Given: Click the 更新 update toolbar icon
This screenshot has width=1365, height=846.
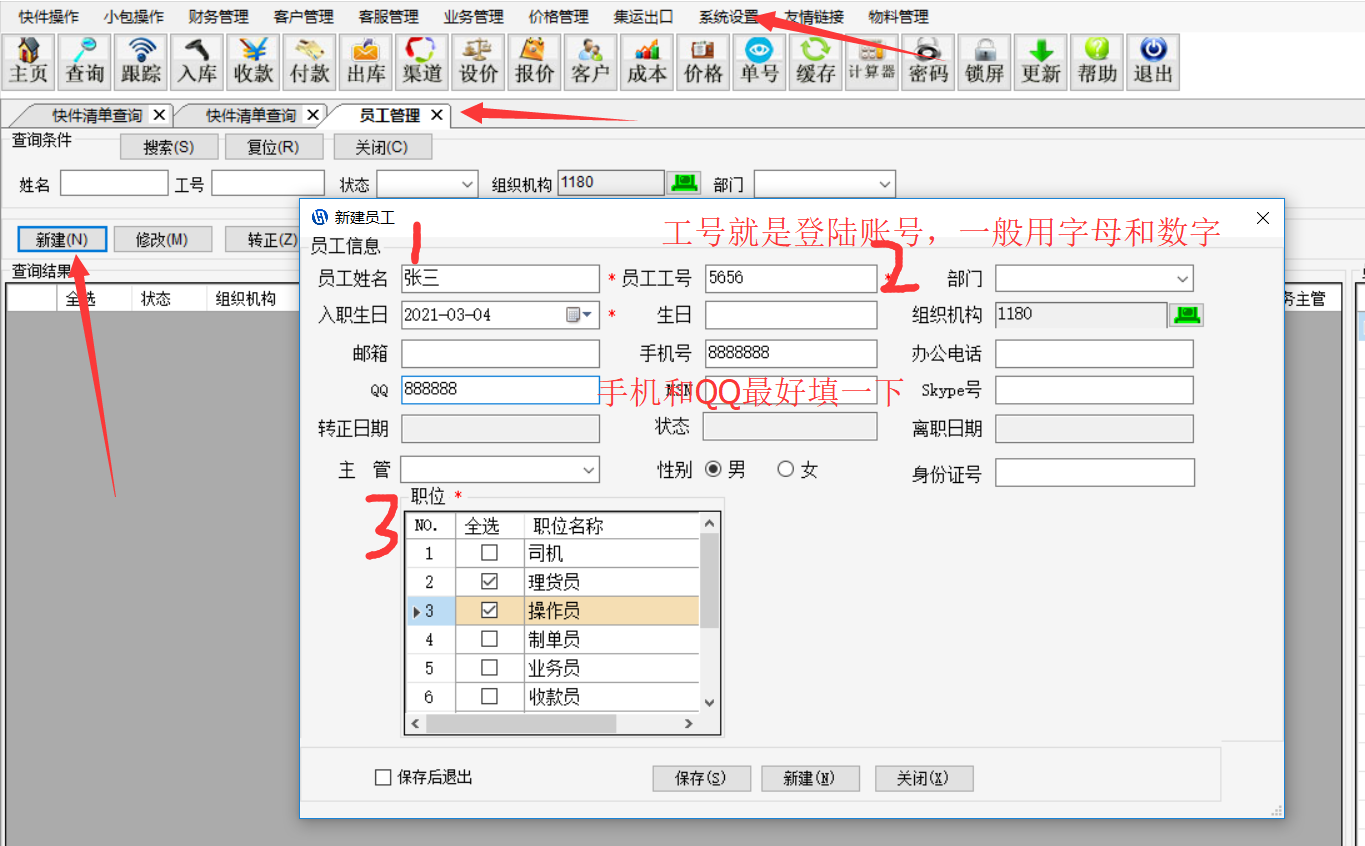Looking at the screenshot, I should click(x=1041, y=62).
